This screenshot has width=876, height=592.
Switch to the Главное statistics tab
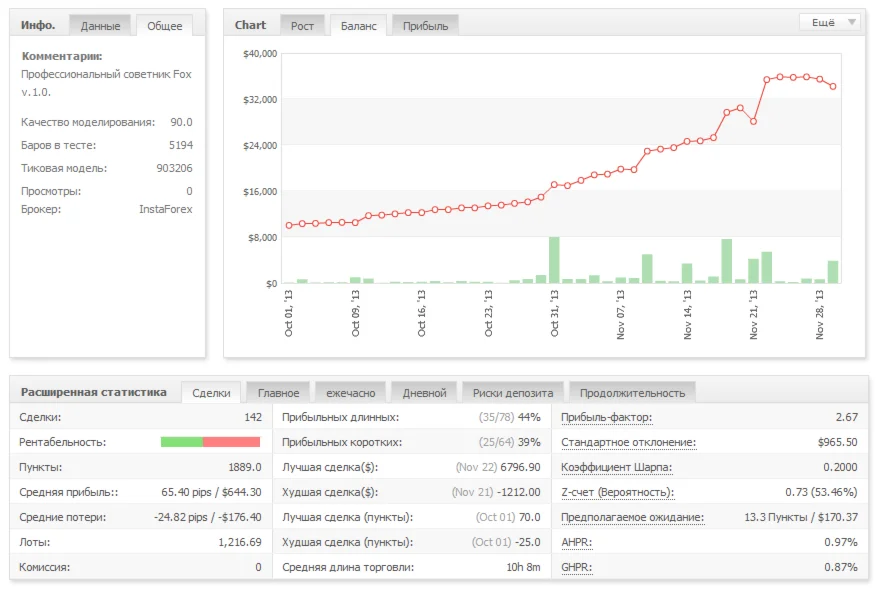click(x=278, y=393)
